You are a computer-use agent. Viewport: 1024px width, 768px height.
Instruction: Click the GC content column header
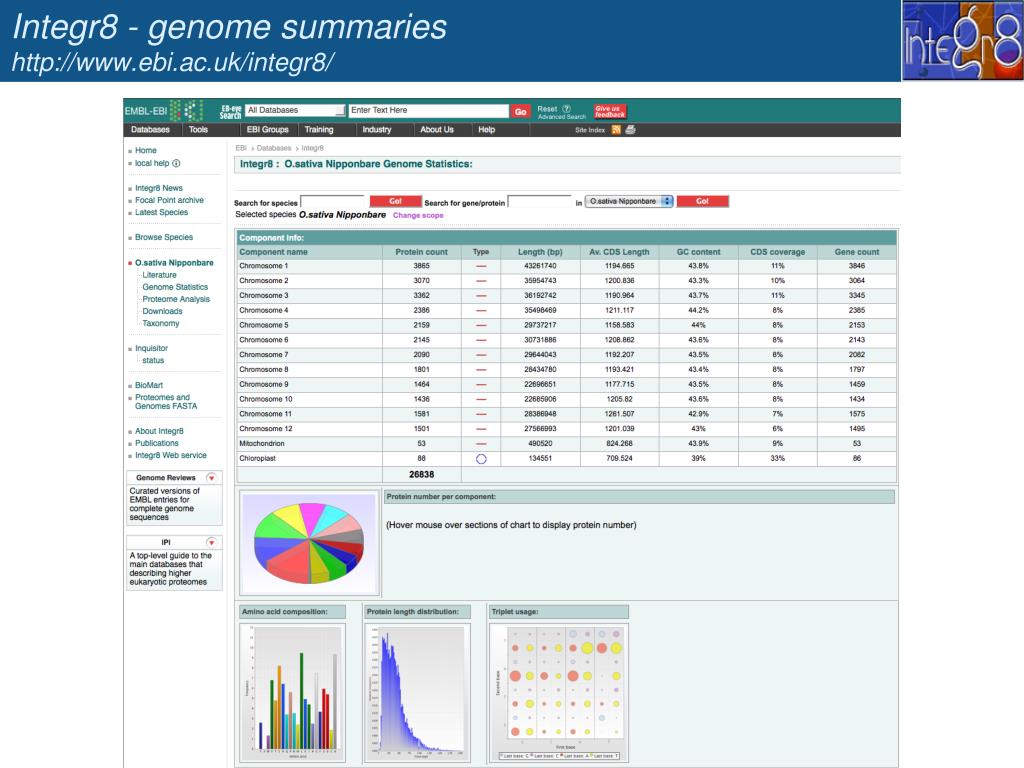(698, 252)
